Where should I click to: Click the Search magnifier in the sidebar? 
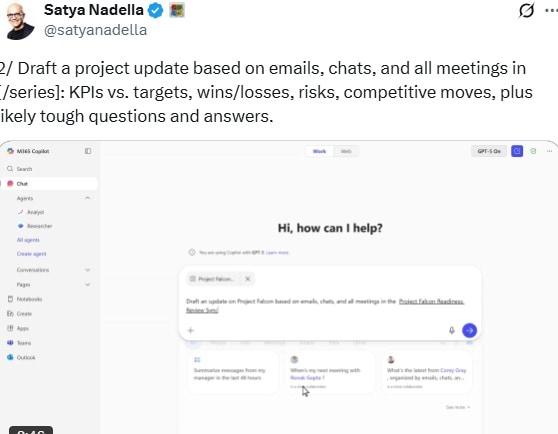click(x=10, y=169)
